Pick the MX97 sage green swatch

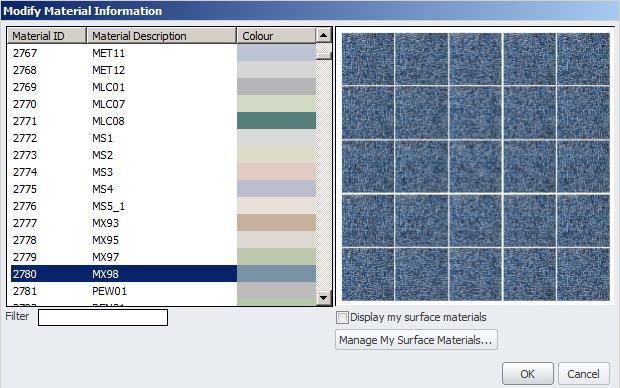tap(276, 257)
